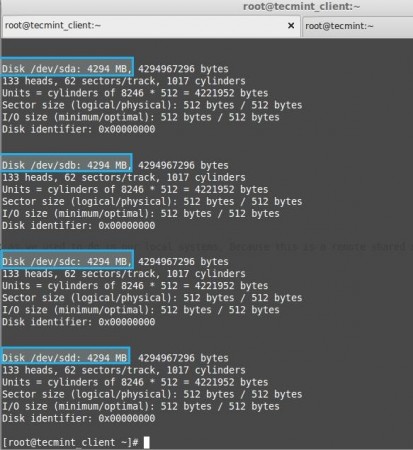Click the Disk identifier line under /dev/sda
This screenshot has height=450, width=413.
pos(79,129)
